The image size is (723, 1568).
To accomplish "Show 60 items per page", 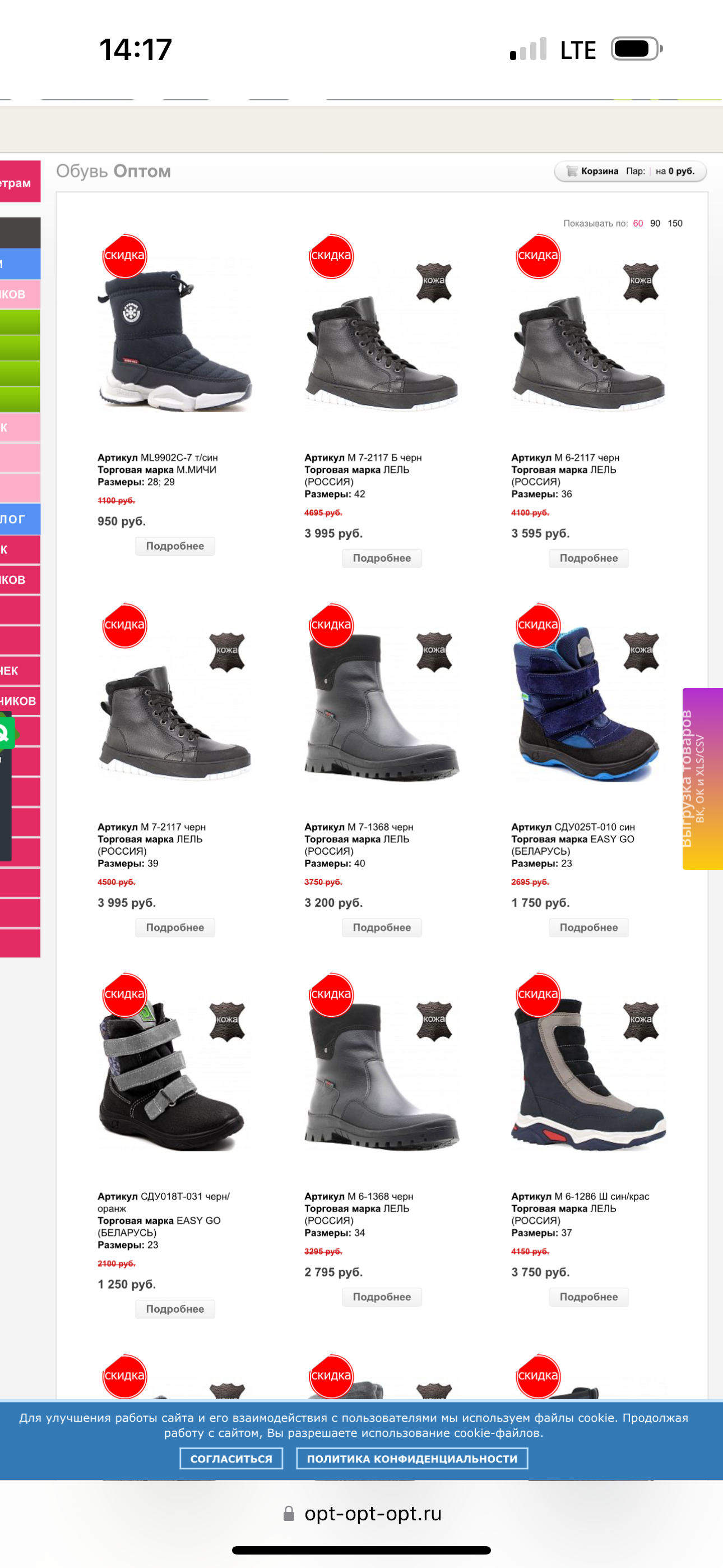I will coord(638,223).
